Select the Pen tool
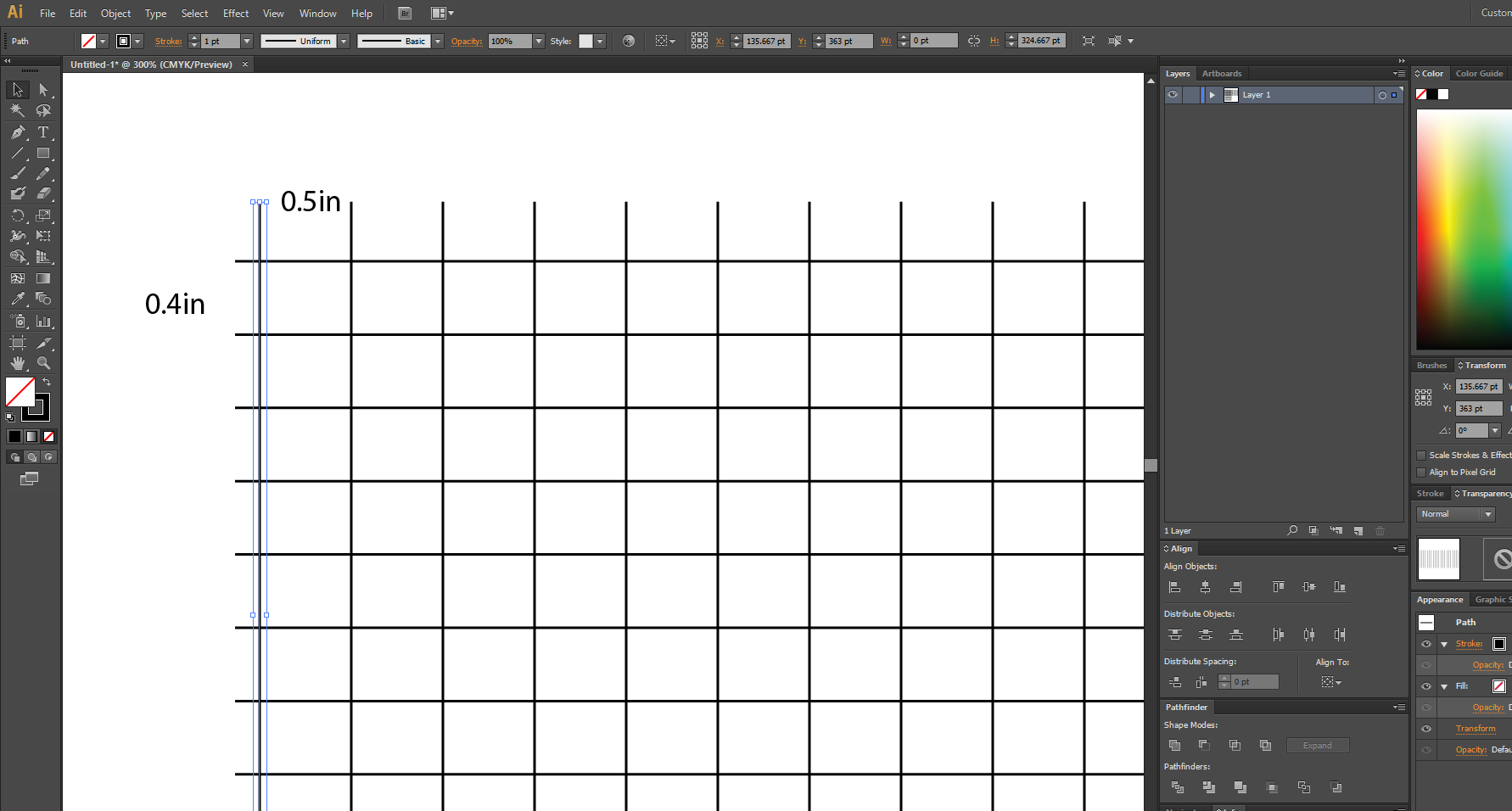This screenshot has width=1512, height=811. (17, 132)
